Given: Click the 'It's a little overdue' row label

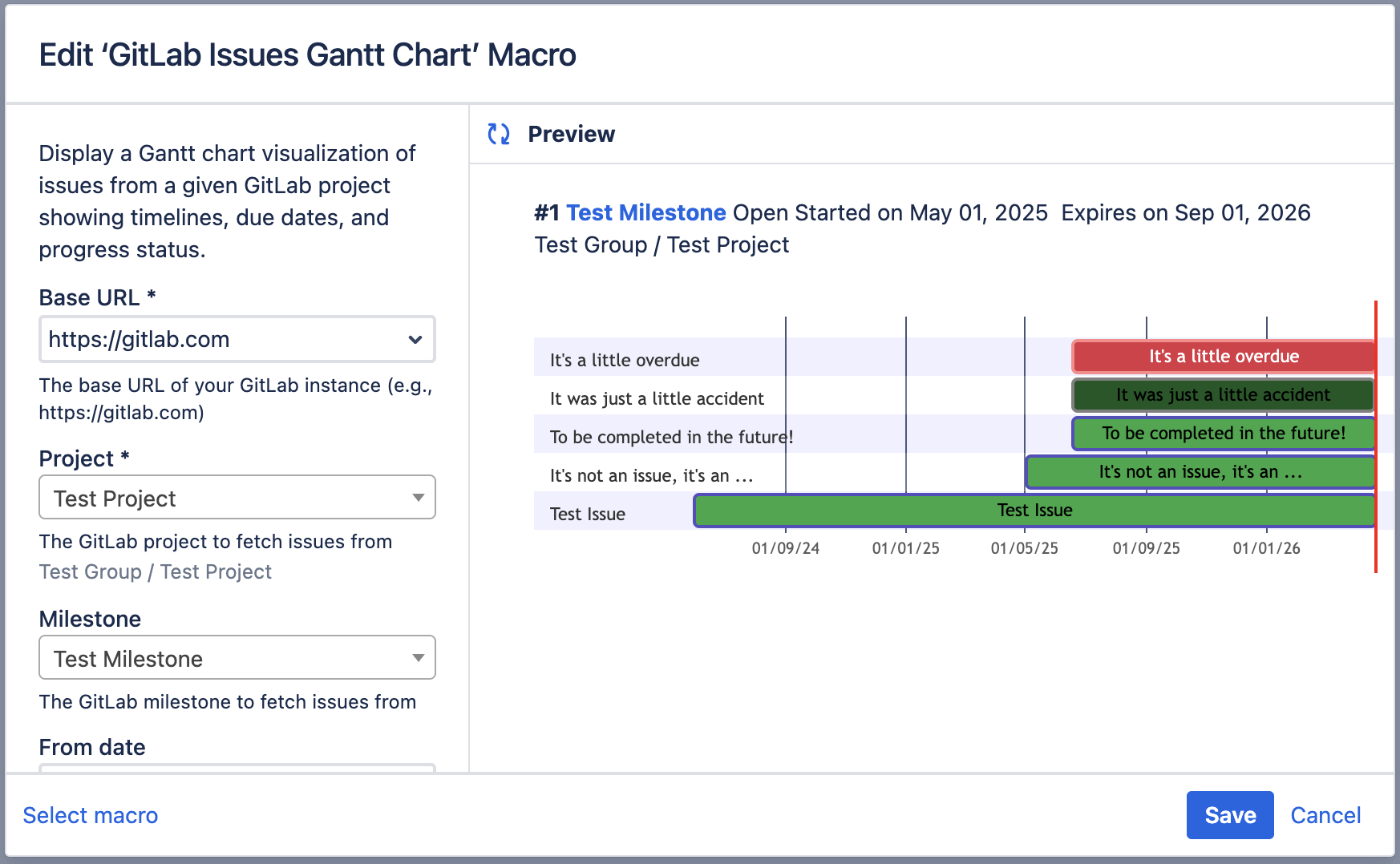Looking at the screenshot, I should (625, 361).
